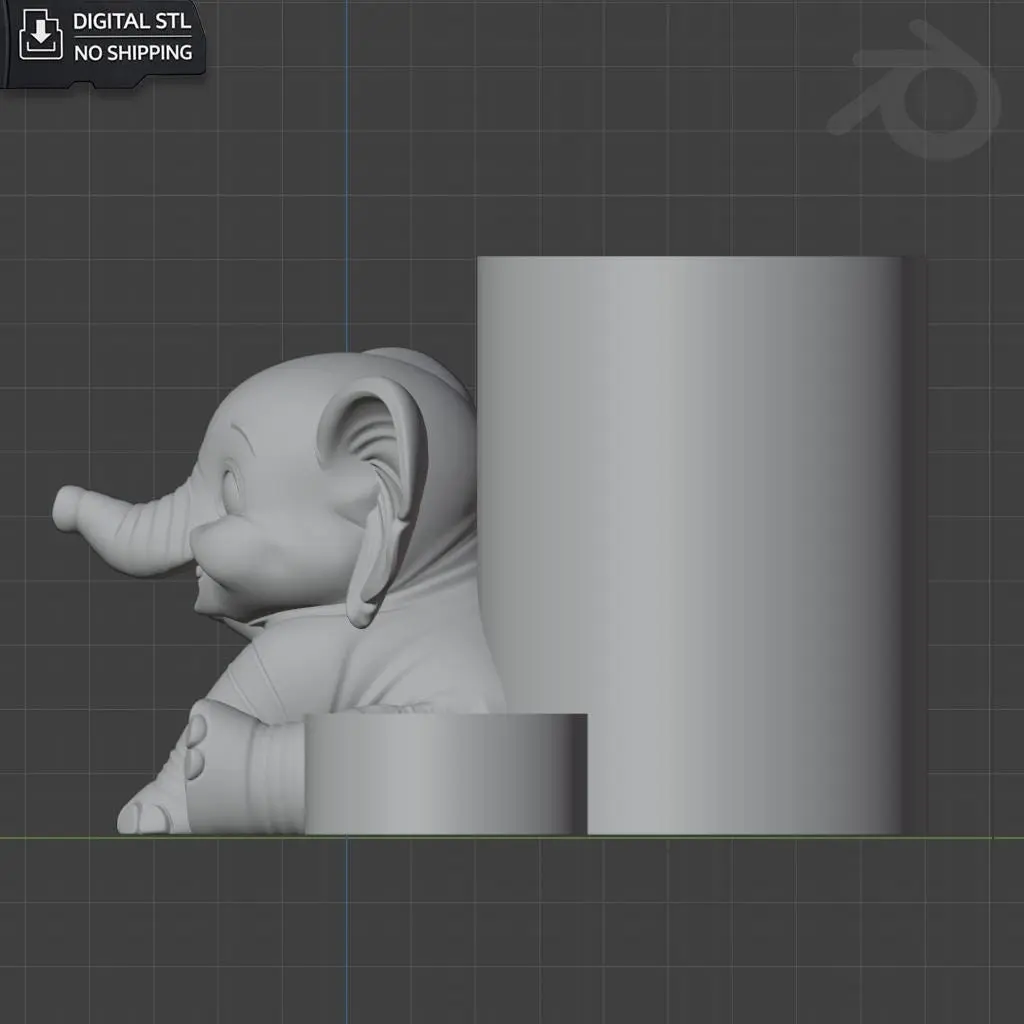Select the tall cylinder cup model

[701, 545]
